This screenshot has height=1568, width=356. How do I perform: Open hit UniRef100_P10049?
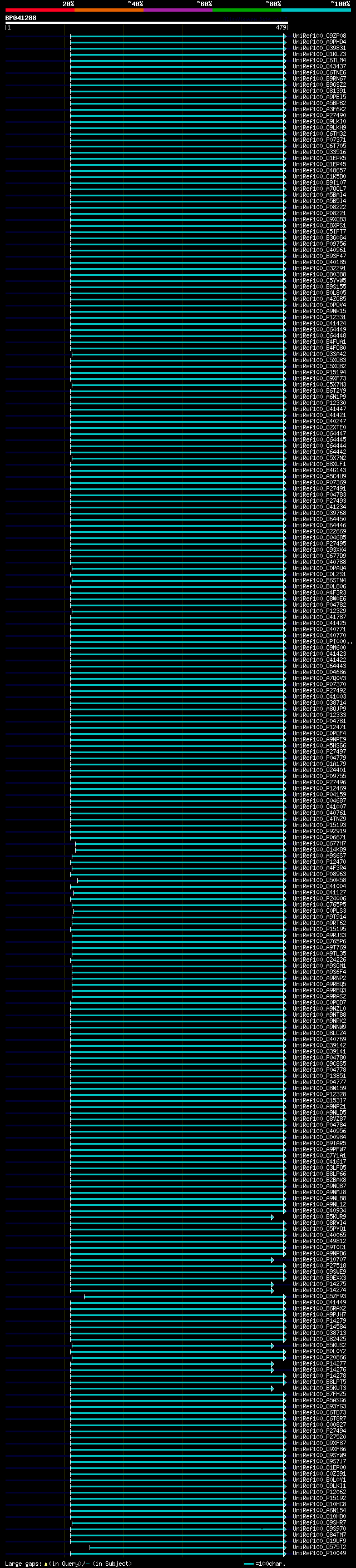(319, 1553)
